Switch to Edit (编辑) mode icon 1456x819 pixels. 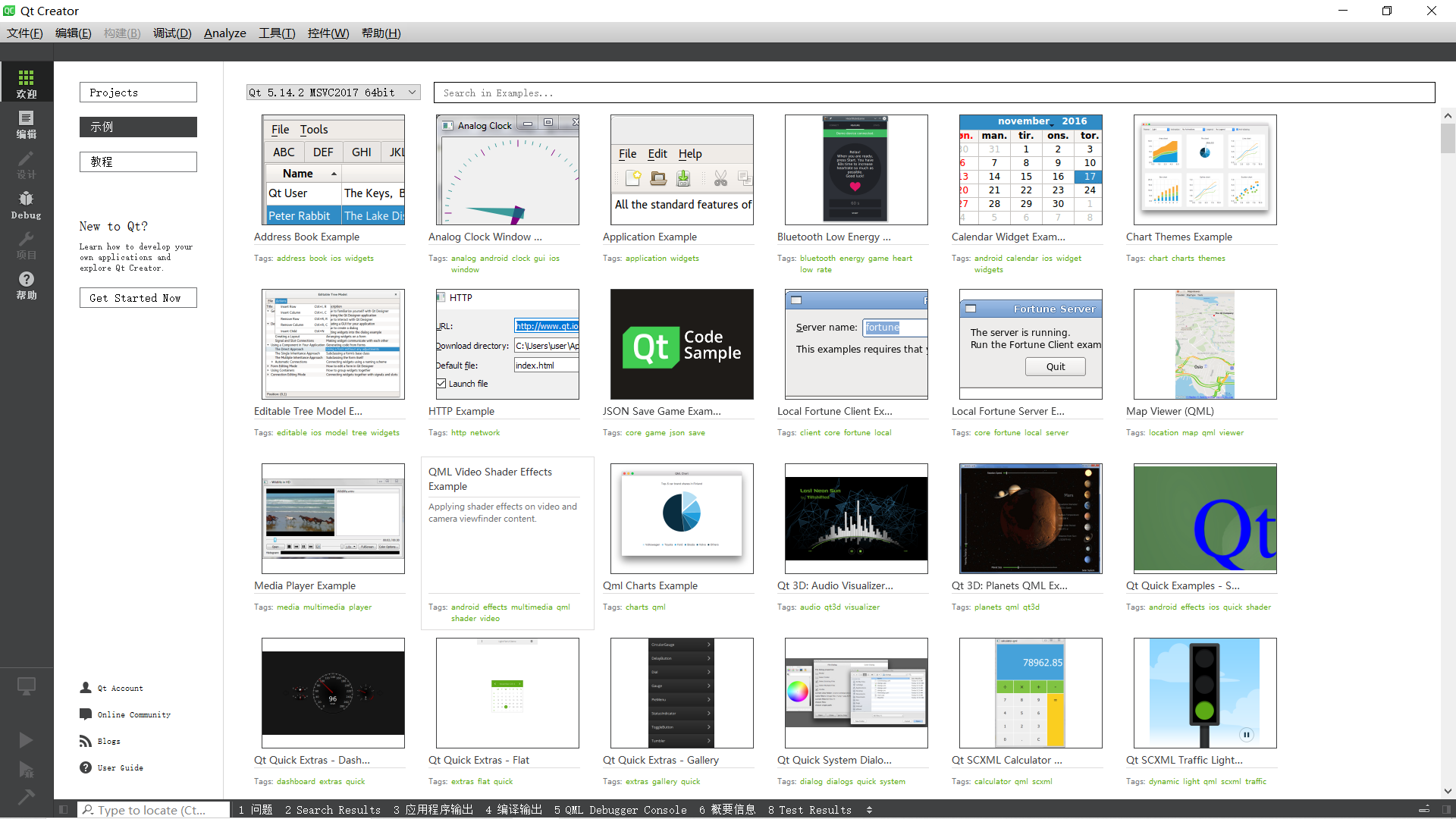26,123
